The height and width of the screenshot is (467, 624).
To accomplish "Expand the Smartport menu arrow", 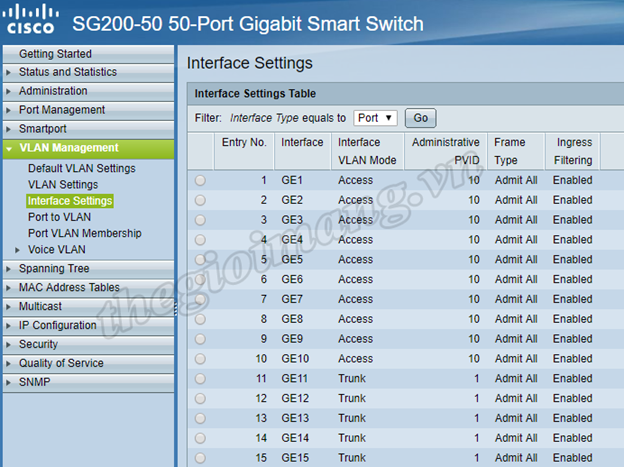I will [x=8, y=129].
